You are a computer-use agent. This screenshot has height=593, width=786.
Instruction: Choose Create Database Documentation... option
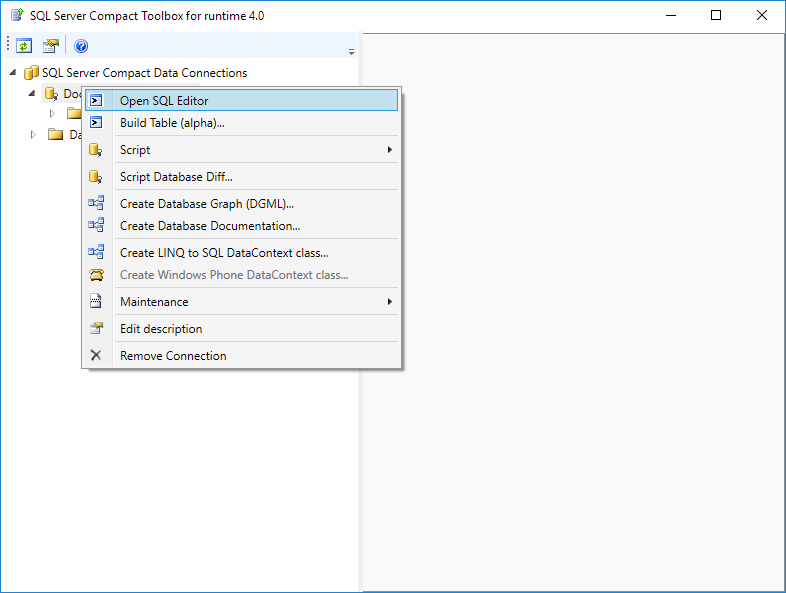click(210, 226)
